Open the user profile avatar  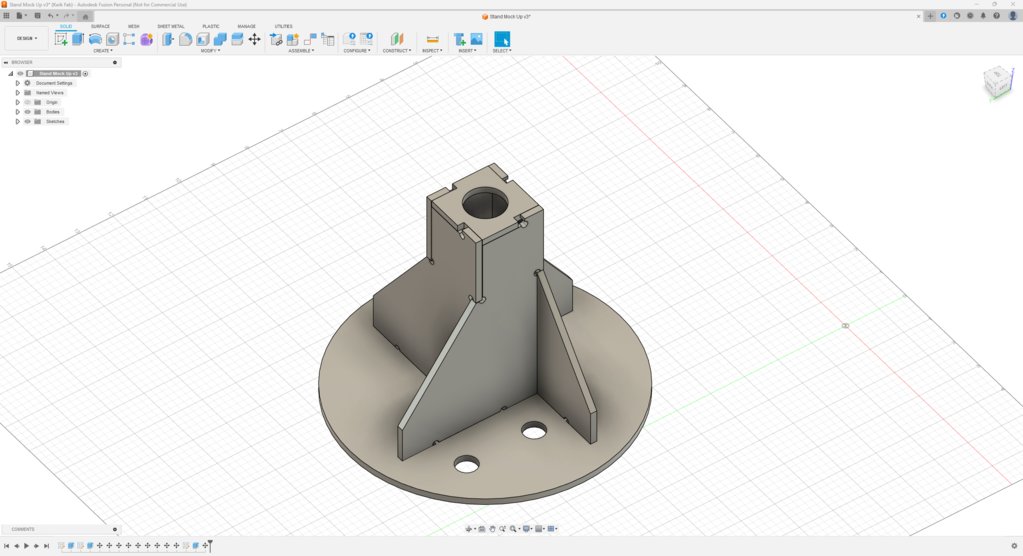[1012, 16]
